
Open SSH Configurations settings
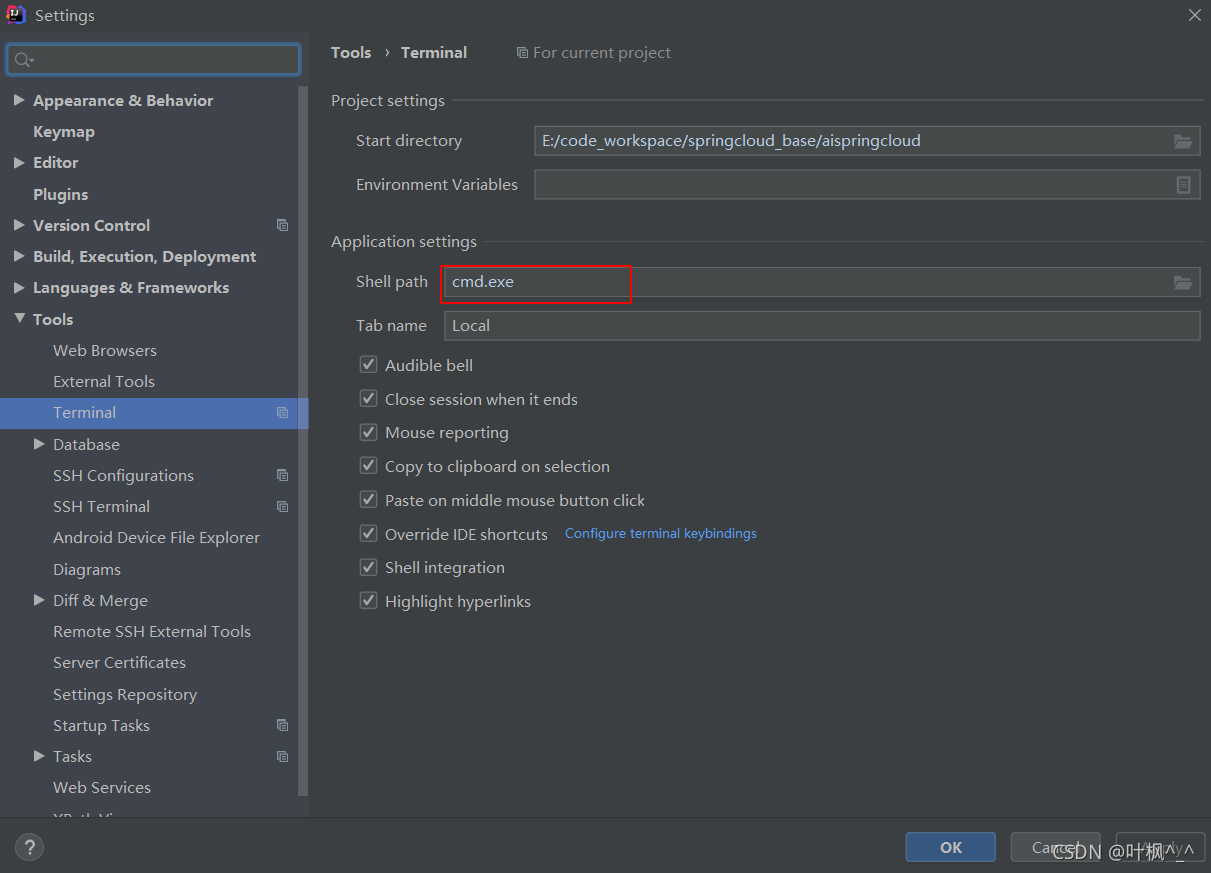click(x=123, y=476)
